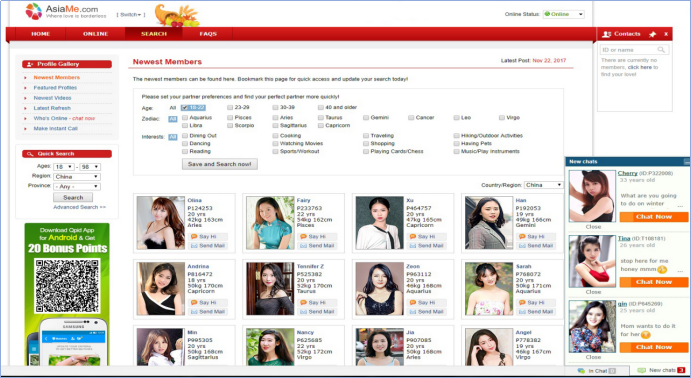The height and width of the screenshot is (378, 691).
Task: Open the Advanced Search link
Action: click(79, 207)
